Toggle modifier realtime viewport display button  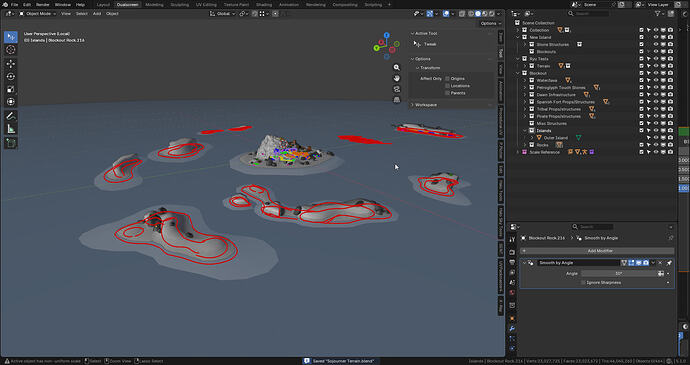(x=639, y=263)
